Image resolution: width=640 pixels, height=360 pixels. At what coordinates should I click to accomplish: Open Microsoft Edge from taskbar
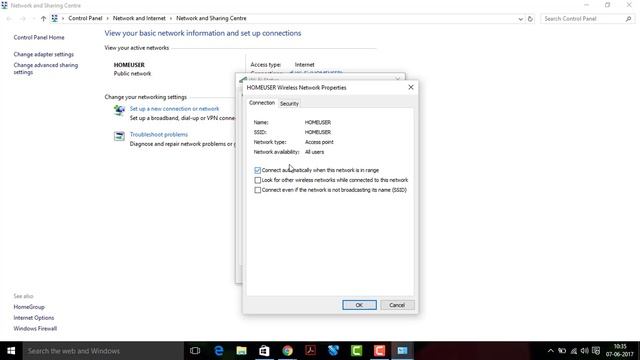pos(219,351)
